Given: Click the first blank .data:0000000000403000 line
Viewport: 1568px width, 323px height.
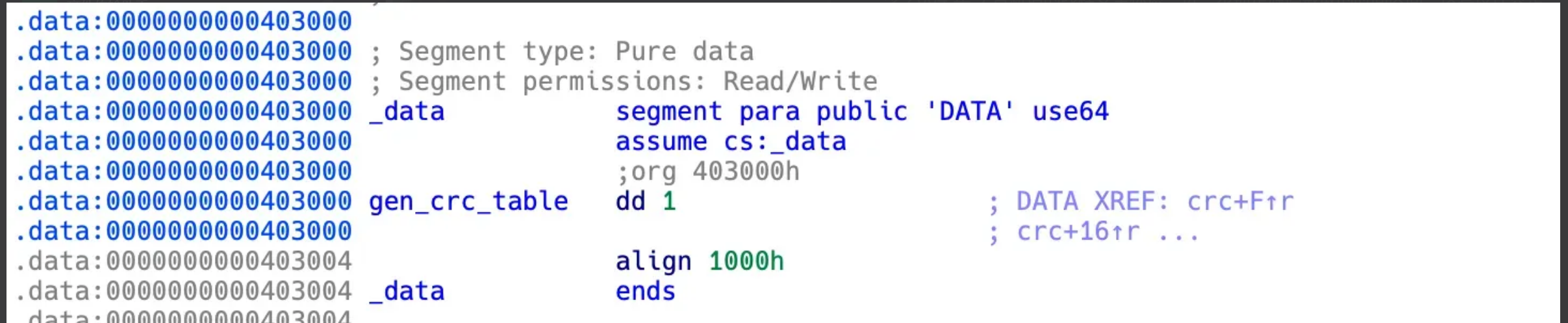Looking at the screenshot, I should click(x=183, y=21).
